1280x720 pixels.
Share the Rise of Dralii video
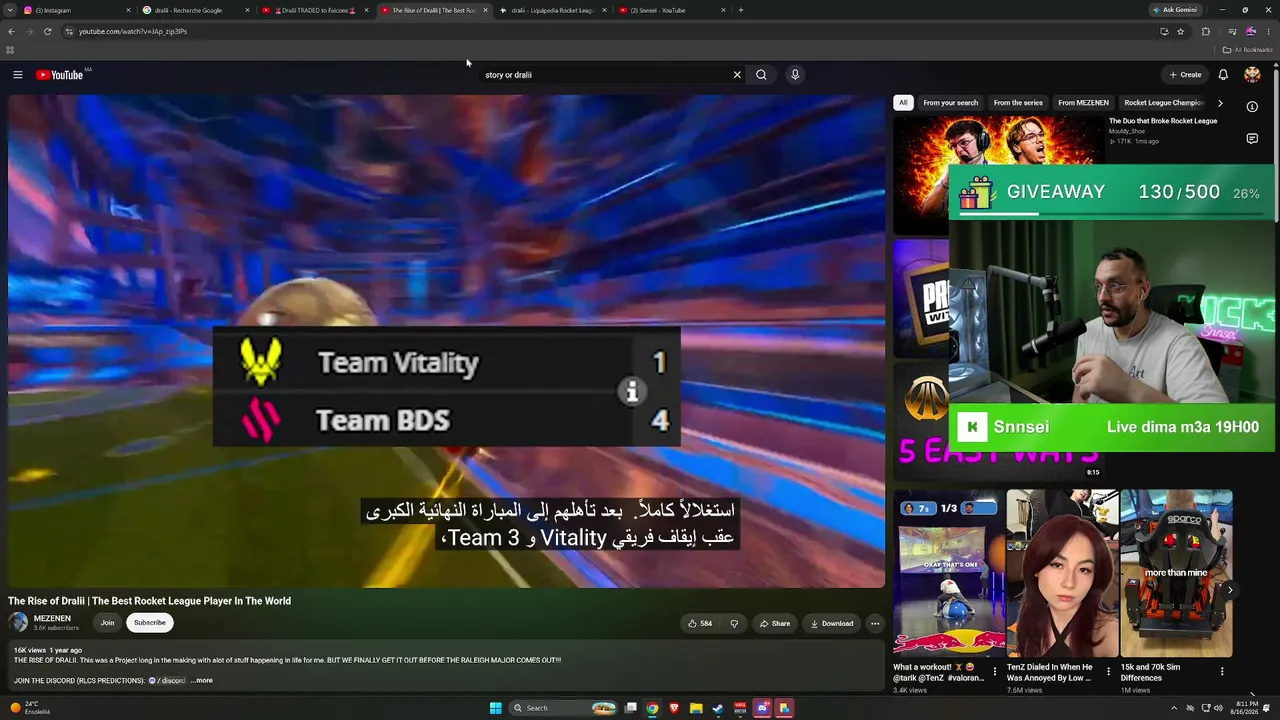point(775,623)
